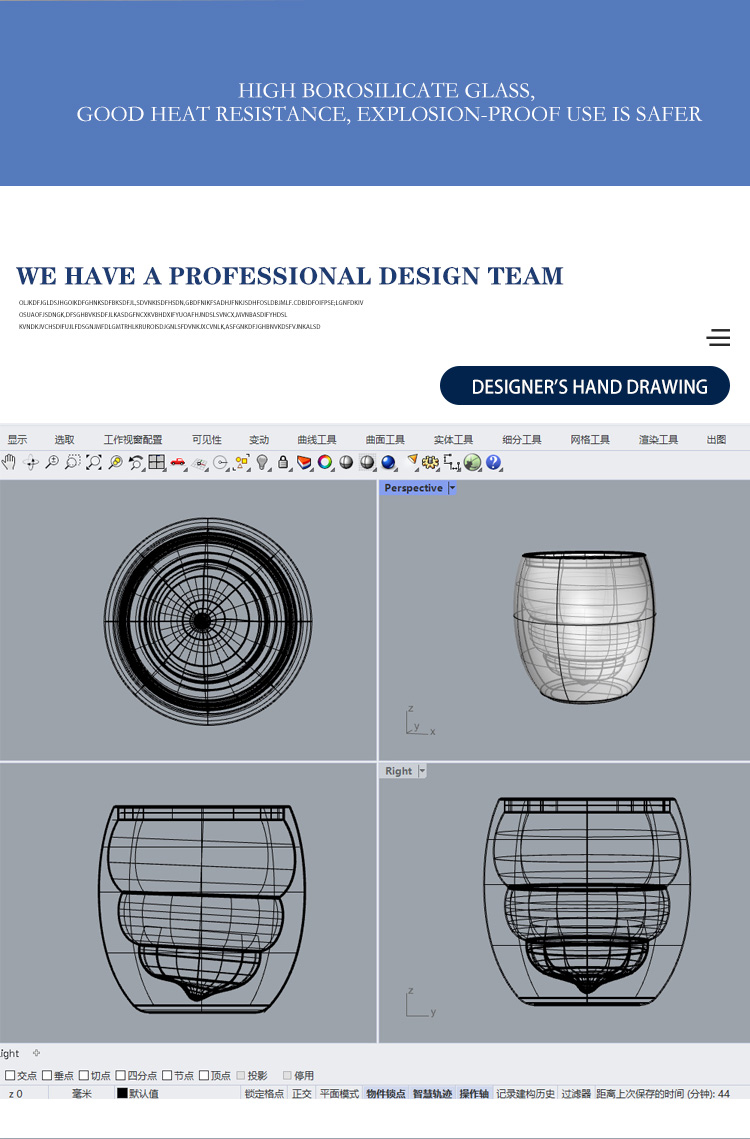Switch to the 出图 tab

(717, 439)
